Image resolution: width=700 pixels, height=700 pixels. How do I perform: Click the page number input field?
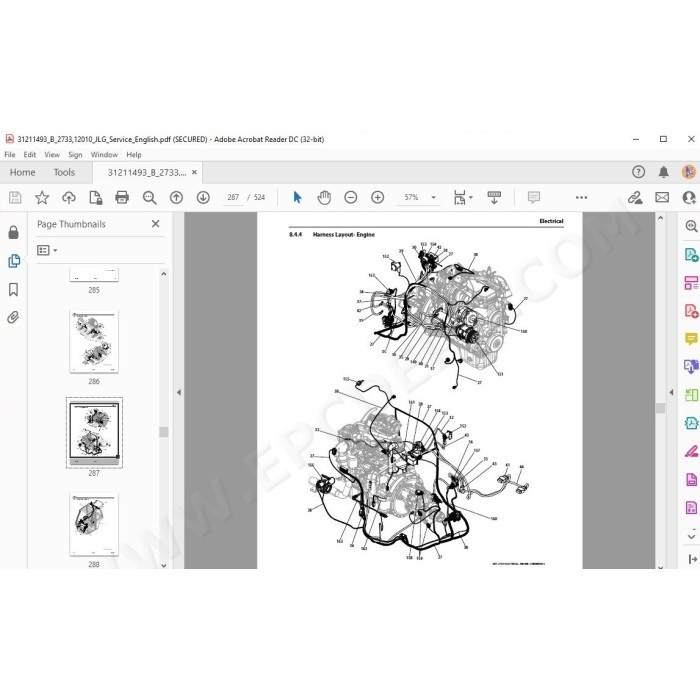[233, 197]
